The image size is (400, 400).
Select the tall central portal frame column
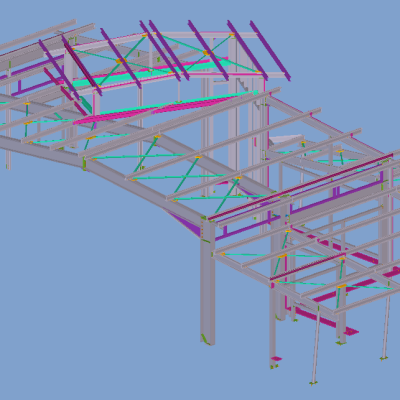pos(208,283)
